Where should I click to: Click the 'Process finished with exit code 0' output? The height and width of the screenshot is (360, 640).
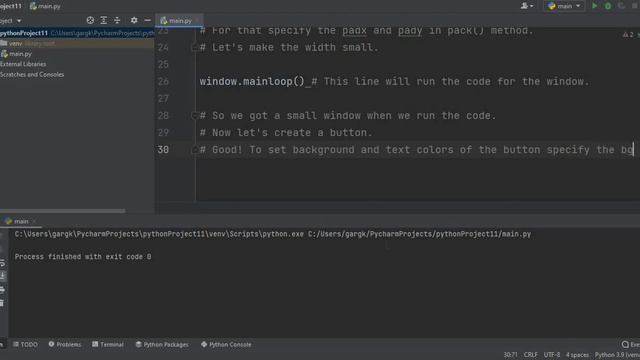pyautogui.click(x=83, y=257)
